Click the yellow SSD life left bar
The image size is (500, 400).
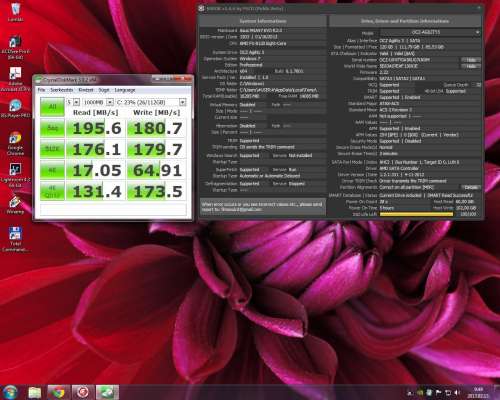[x=416, y=214]
